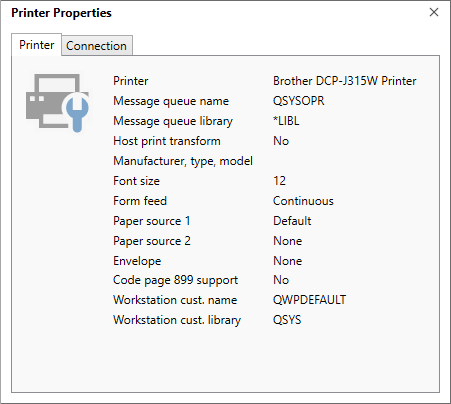The image size is (451, 404).
Task: Click Paper source 2 None value
Action: point(287,241)
